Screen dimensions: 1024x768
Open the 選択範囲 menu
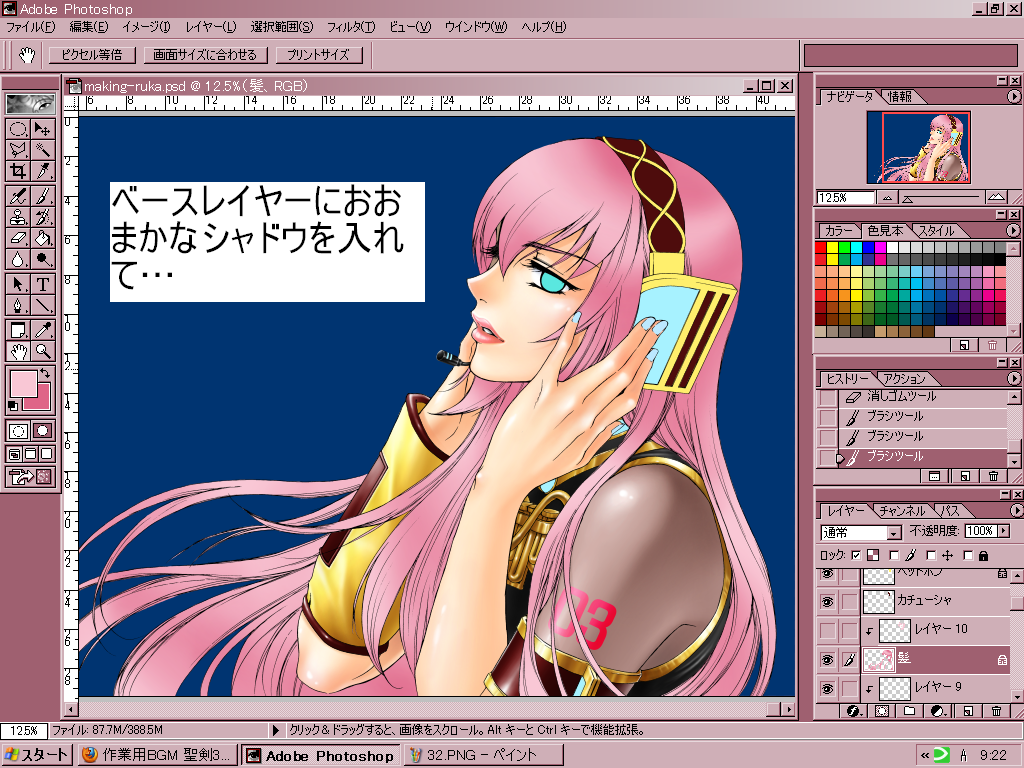(x=281, y=27)
